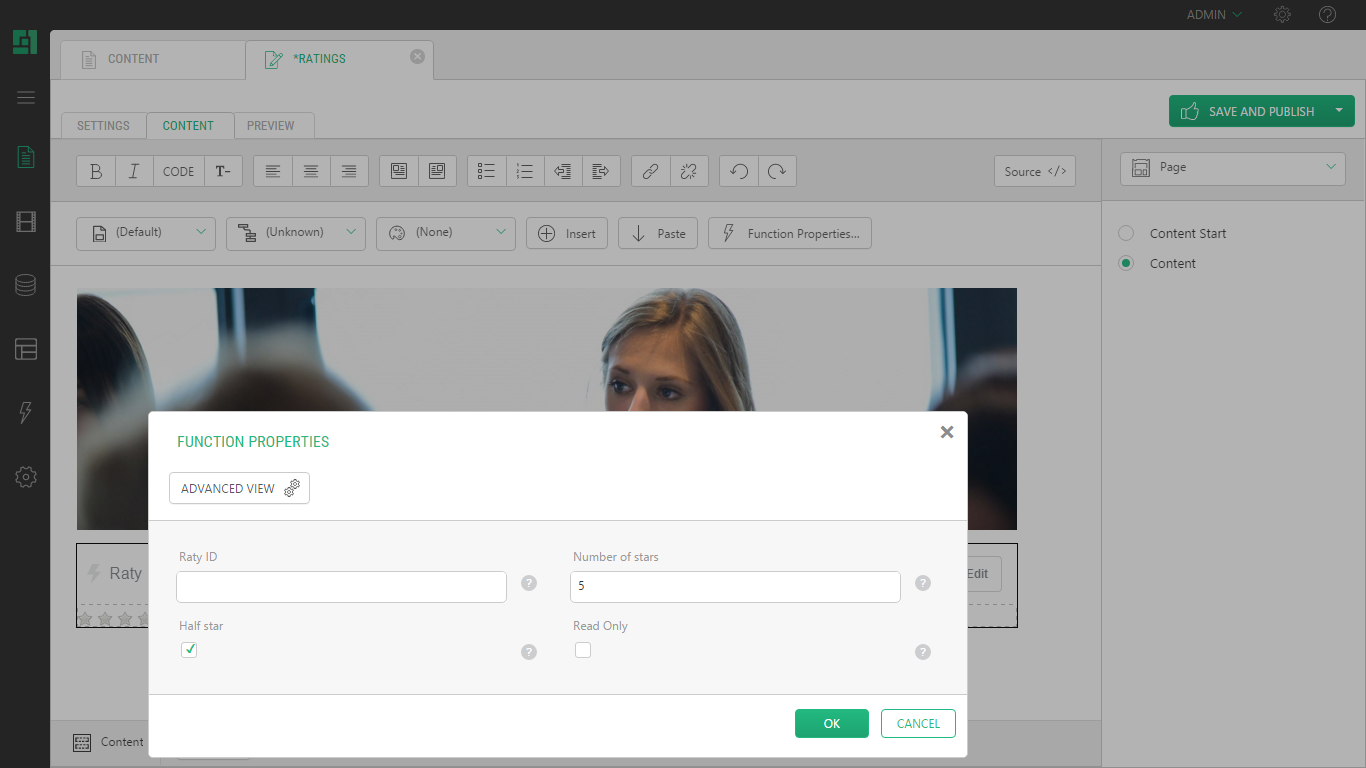Open the Data database icon in sidebar
Viewport: 1366px width, 768px height.
coord(26,286)
